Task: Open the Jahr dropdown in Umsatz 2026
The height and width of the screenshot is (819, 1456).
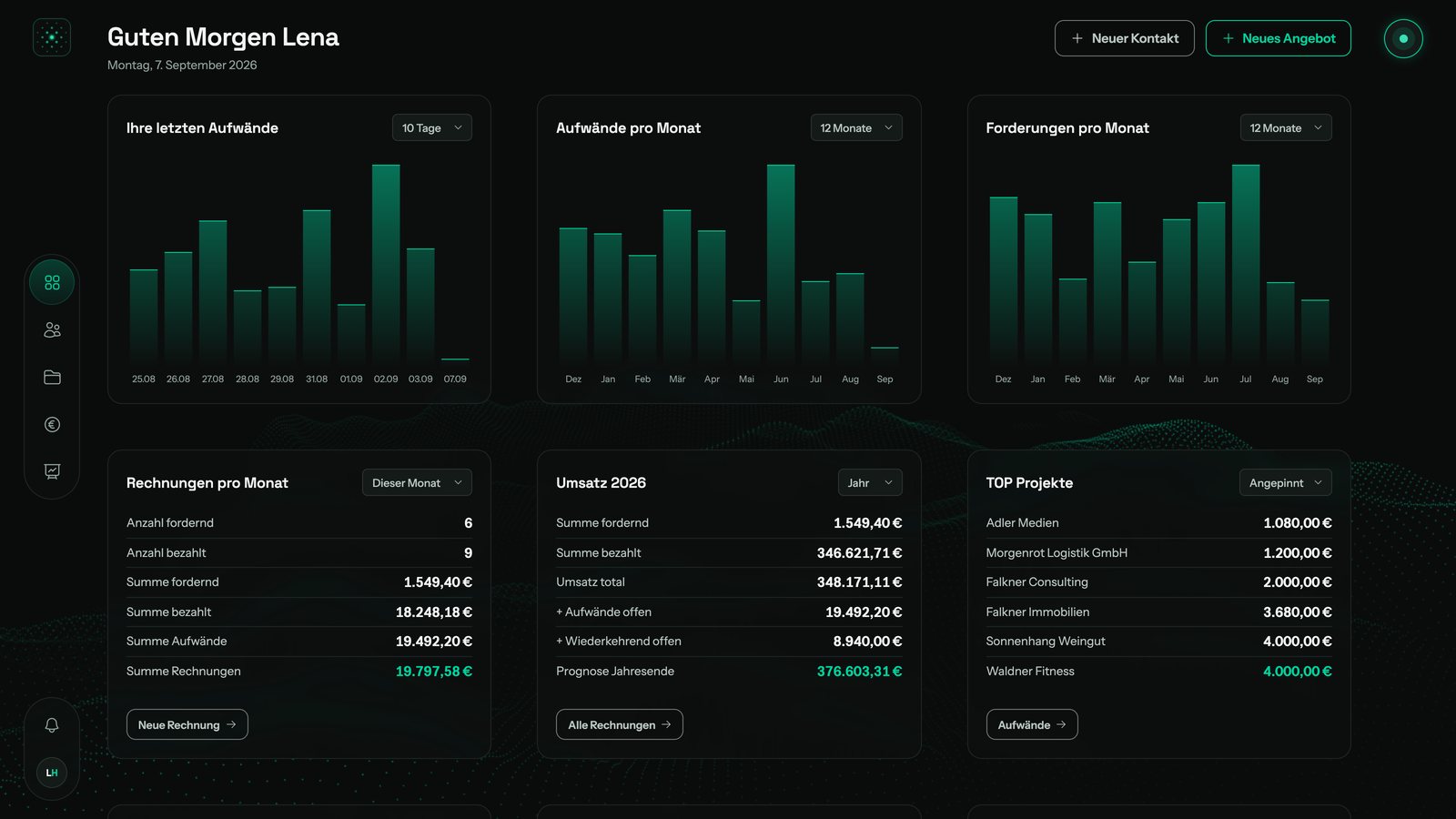Action: pyautogui.click(x=870, y=483)
